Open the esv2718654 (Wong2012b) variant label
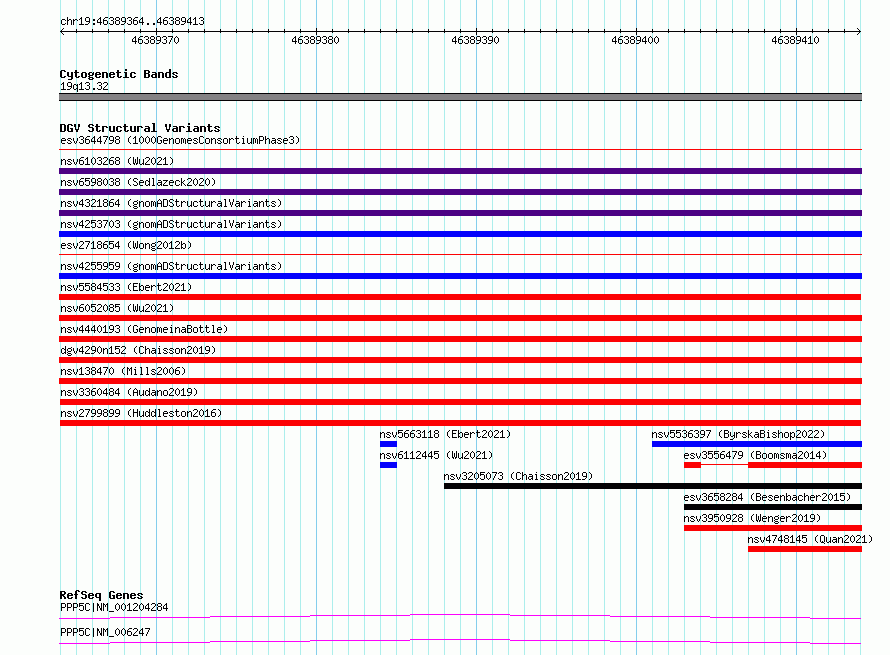Viewport: 890px width, 655px height. [x=126, y=245]
